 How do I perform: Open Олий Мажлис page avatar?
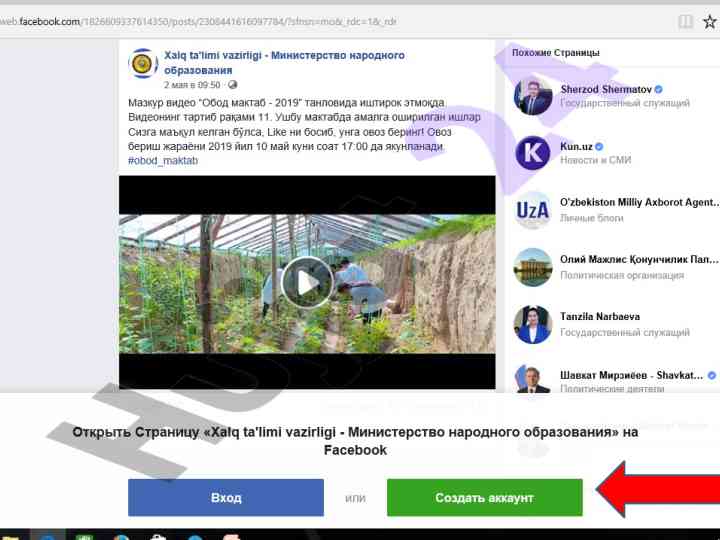point(533,267)
